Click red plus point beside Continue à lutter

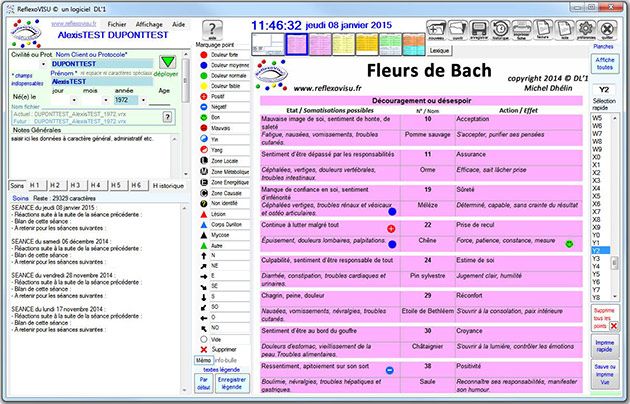point(391,229)
